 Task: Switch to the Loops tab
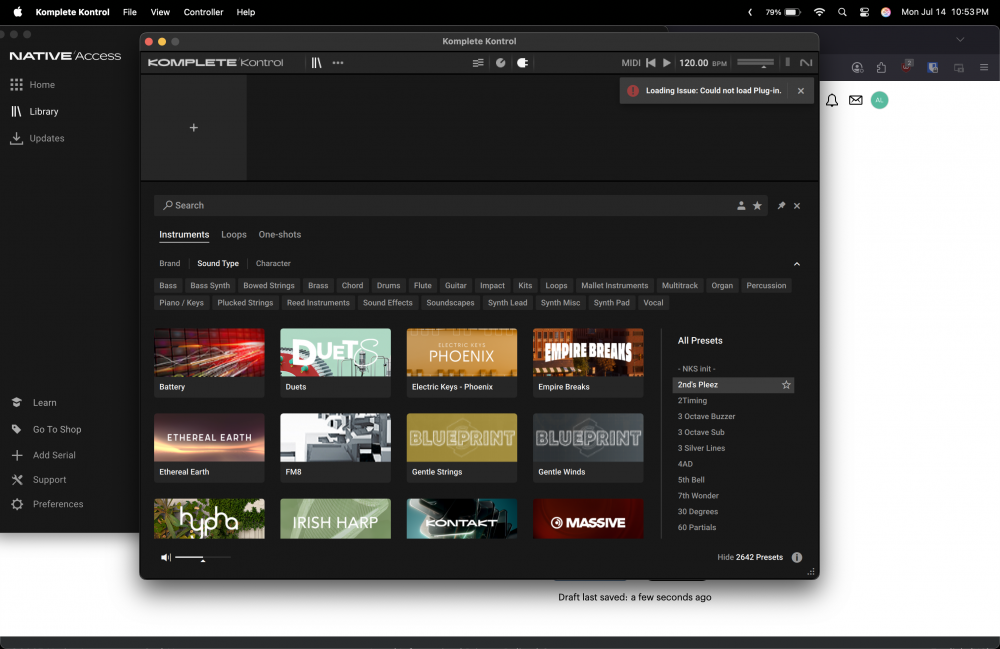tap(234, 235)
